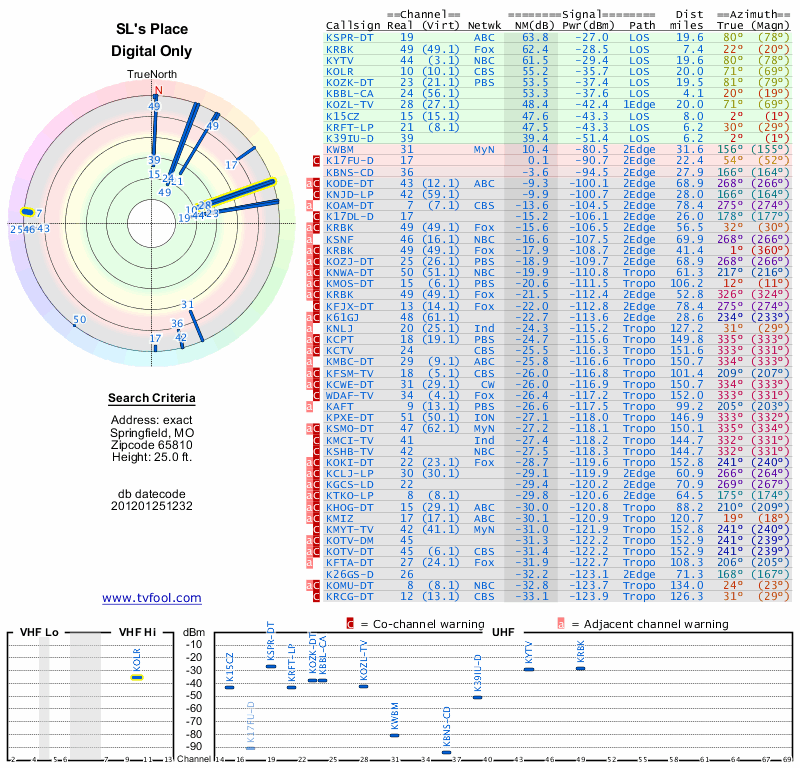Click the adjacent-channel icon beside KOAM-DT
Image resolution: width=800 pixels, height=768 pixels.
coord(309,206)
